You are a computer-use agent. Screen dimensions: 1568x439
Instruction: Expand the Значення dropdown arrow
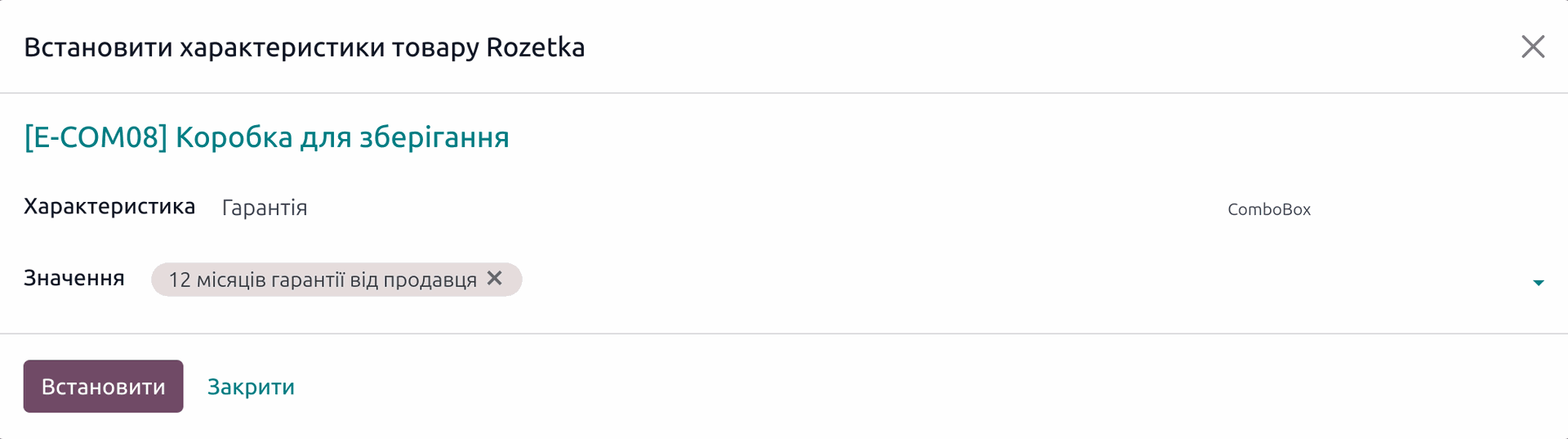click(x=1539, y=283)
